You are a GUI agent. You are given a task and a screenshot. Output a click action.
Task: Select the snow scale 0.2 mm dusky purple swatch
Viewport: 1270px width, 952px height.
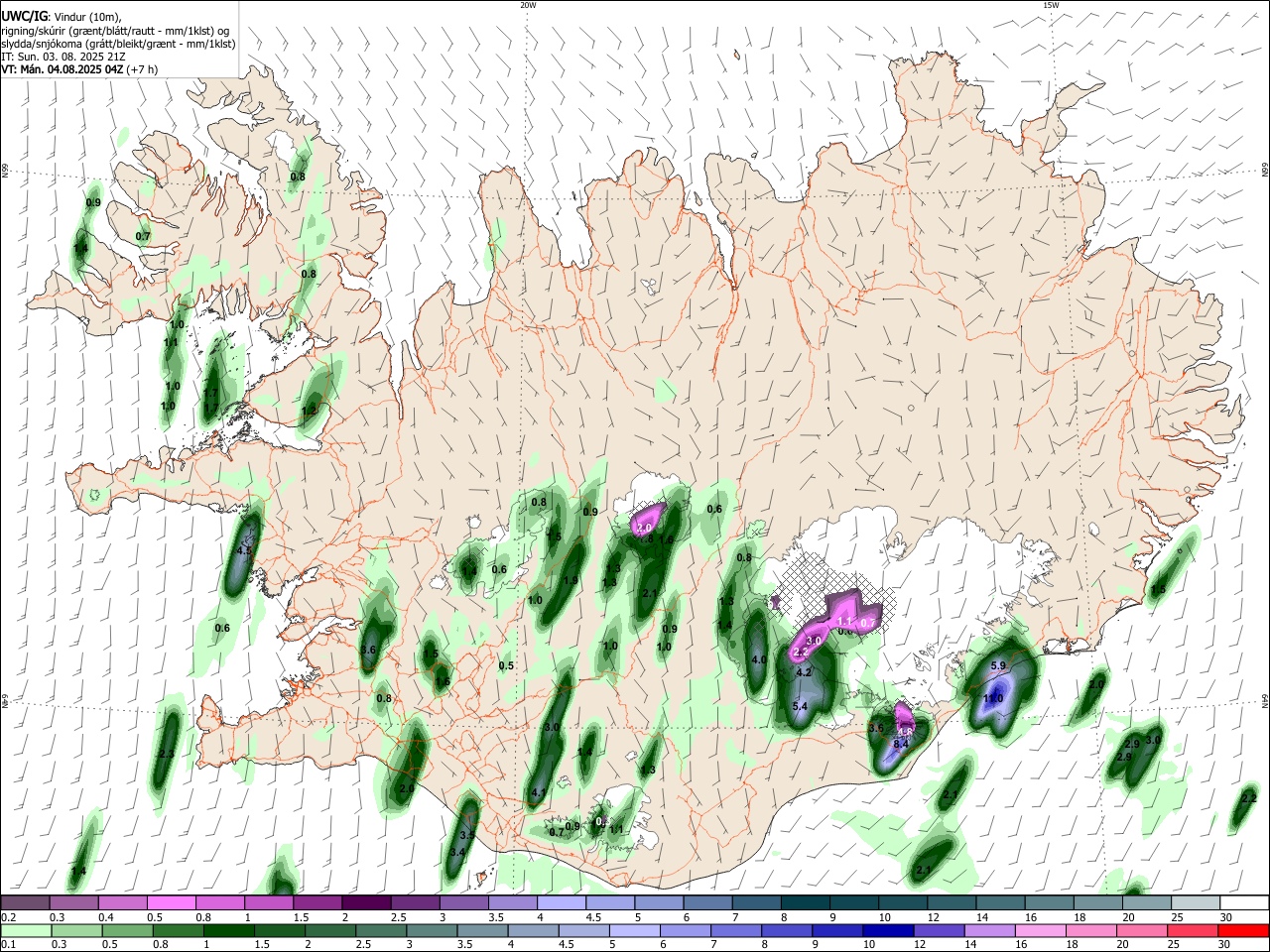[x=25, y=902]
